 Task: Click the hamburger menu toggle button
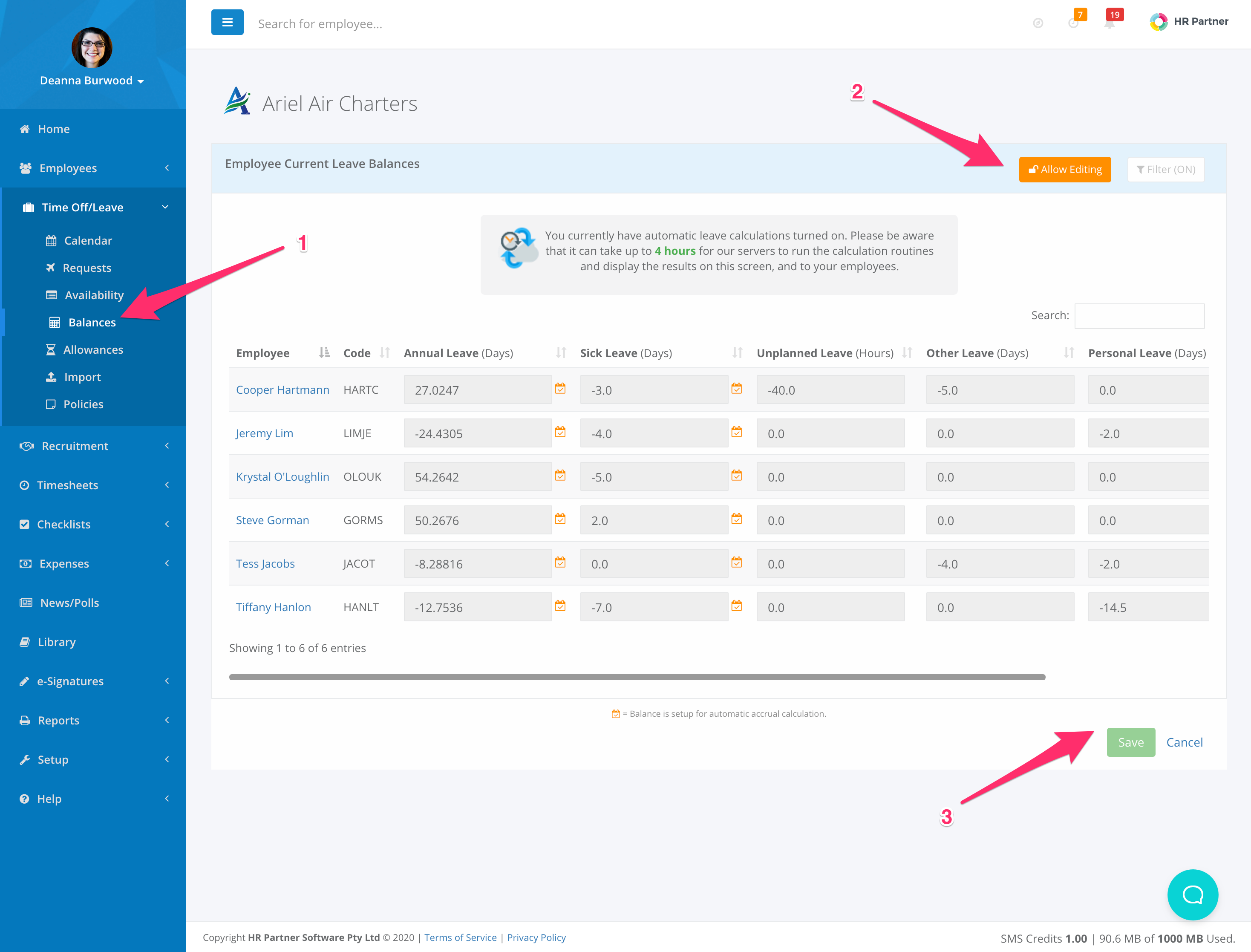[227, 22]
